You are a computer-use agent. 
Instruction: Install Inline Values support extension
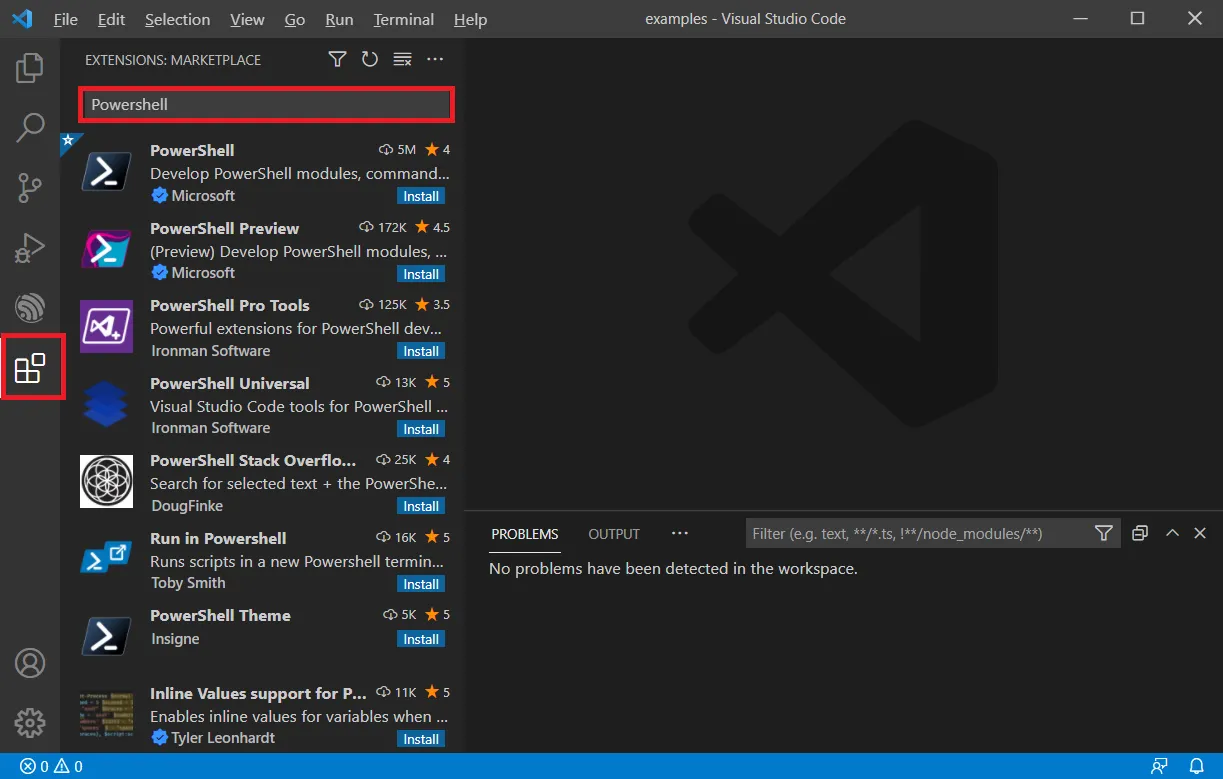tap(421, 739)
